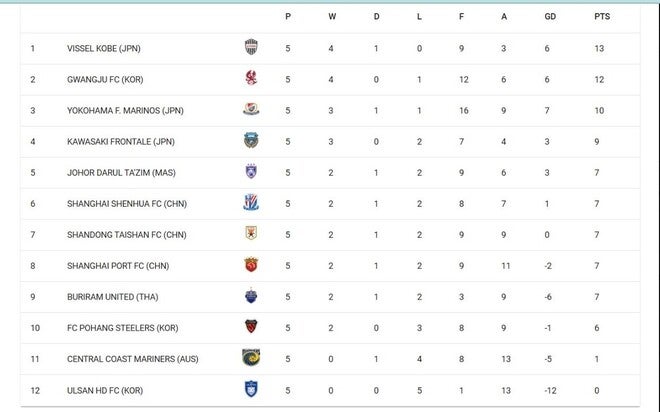
Task: Click the W wins column header
Action: coord(332,16)
